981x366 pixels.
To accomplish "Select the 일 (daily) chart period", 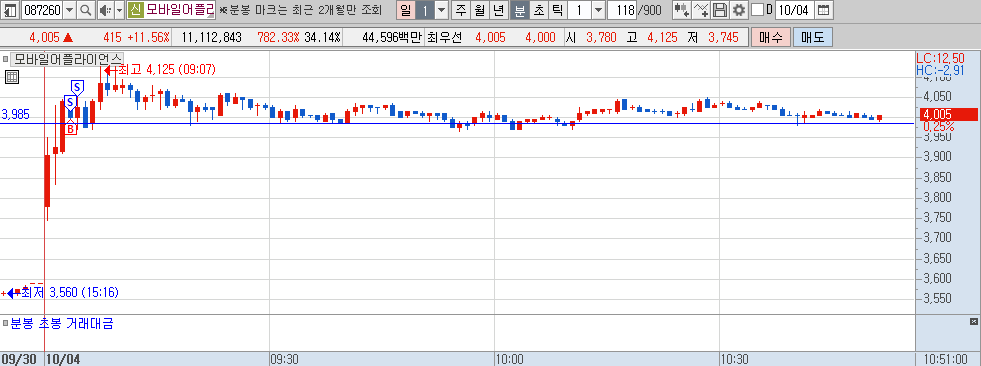I will pos(406,9).
